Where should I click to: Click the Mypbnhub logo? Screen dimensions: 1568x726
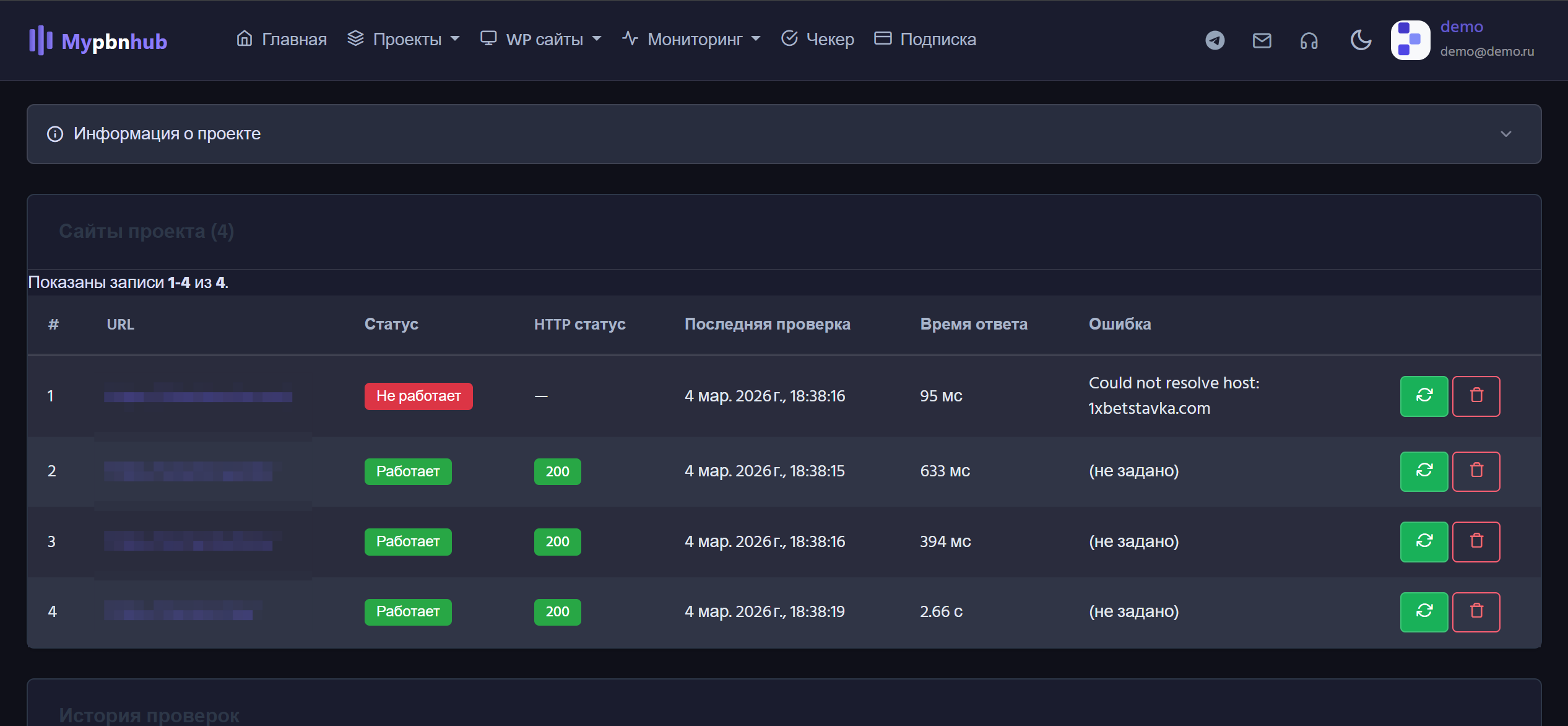tap(98, 41)
